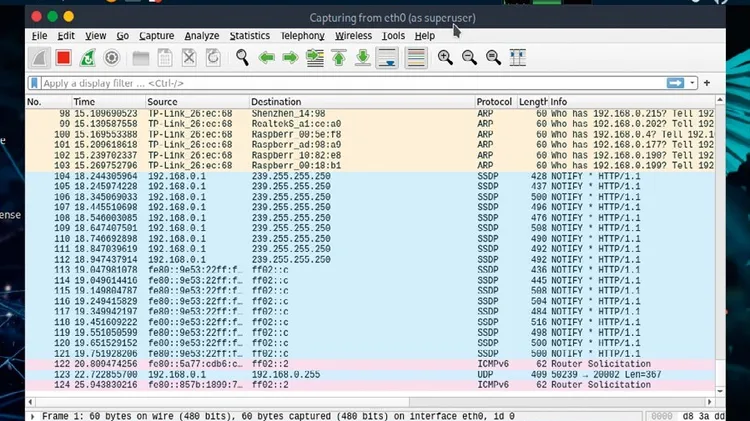Open Find a packet magnifier
750x421 pixels.
click(242, 58)
